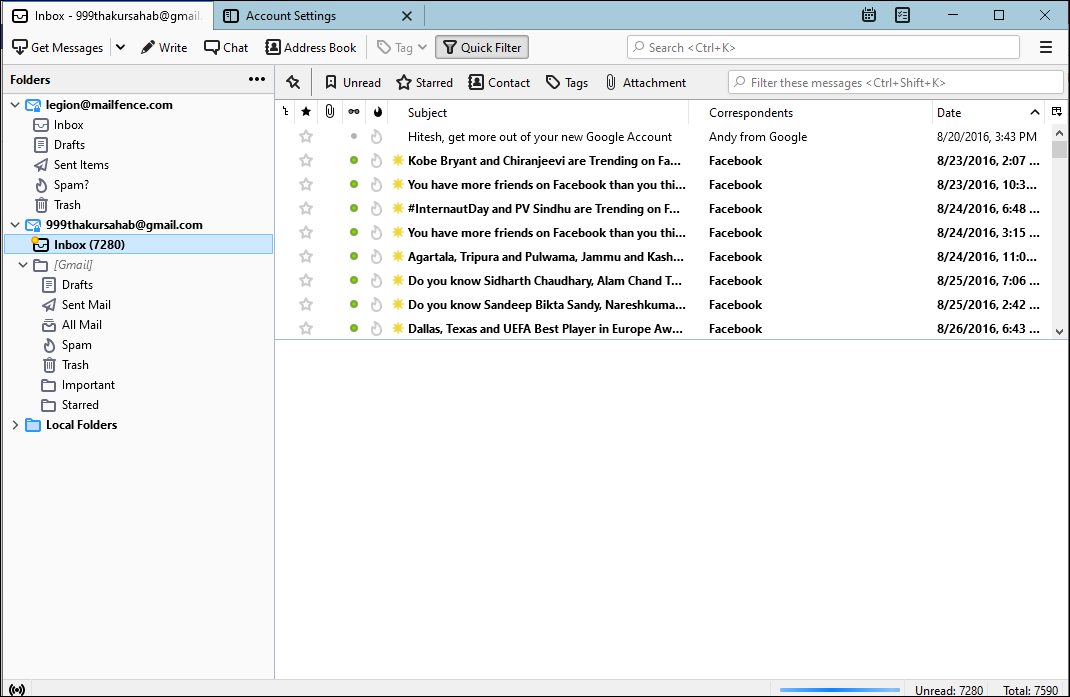Toggle read status of Dallas, Texas message
The width and height of the screenshot is (1070, 697).
coord(353,328)
